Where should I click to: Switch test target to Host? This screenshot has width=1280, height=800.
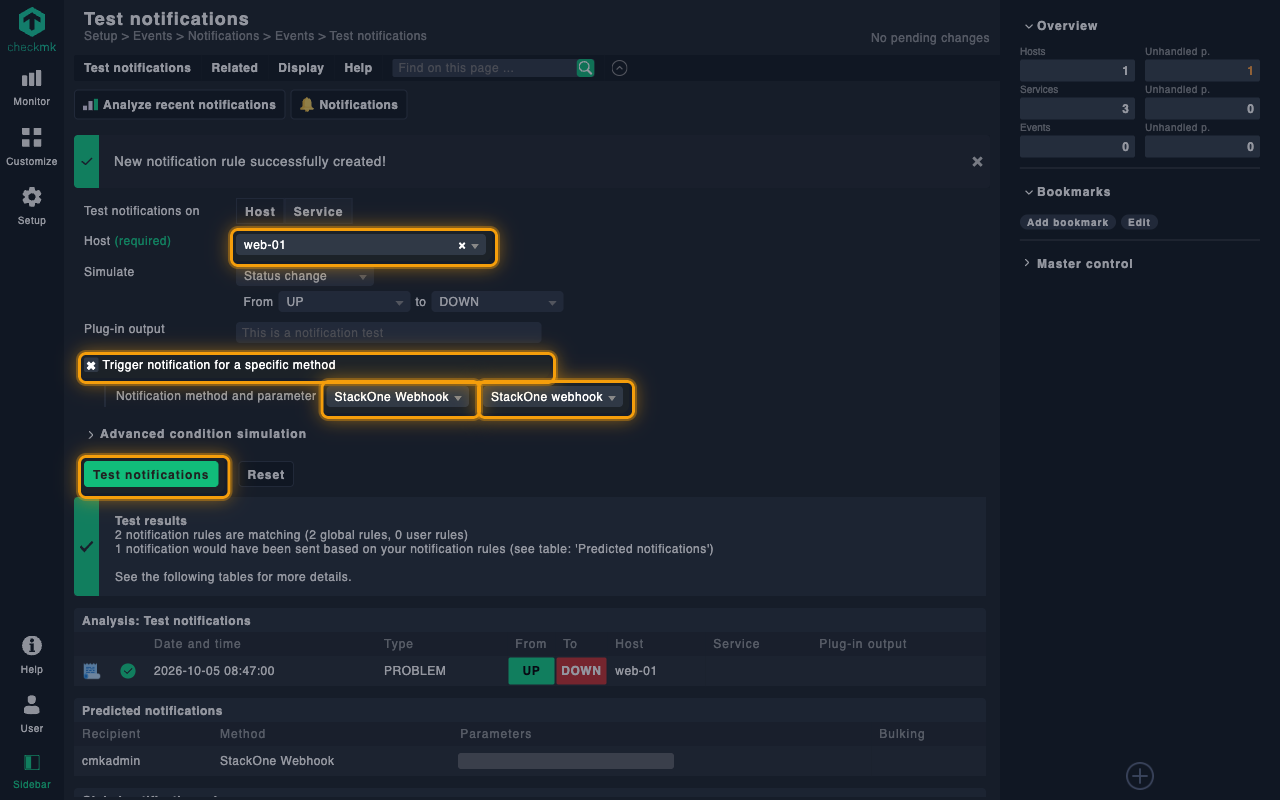[260, 212]
